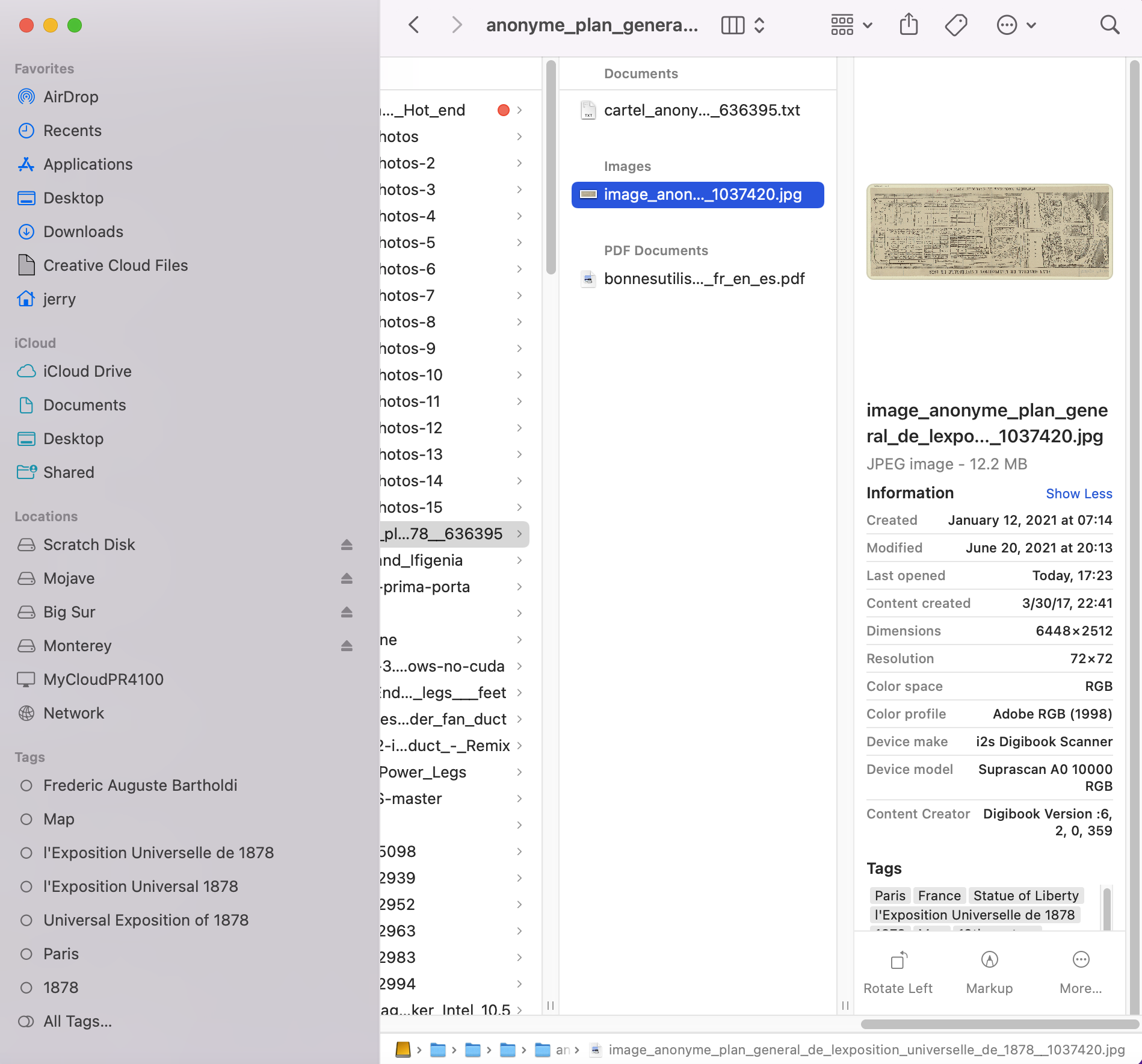This screenshot has width=1142, height=1064.
Task: Click More... in preview actions
Action: click(1081, 970)
